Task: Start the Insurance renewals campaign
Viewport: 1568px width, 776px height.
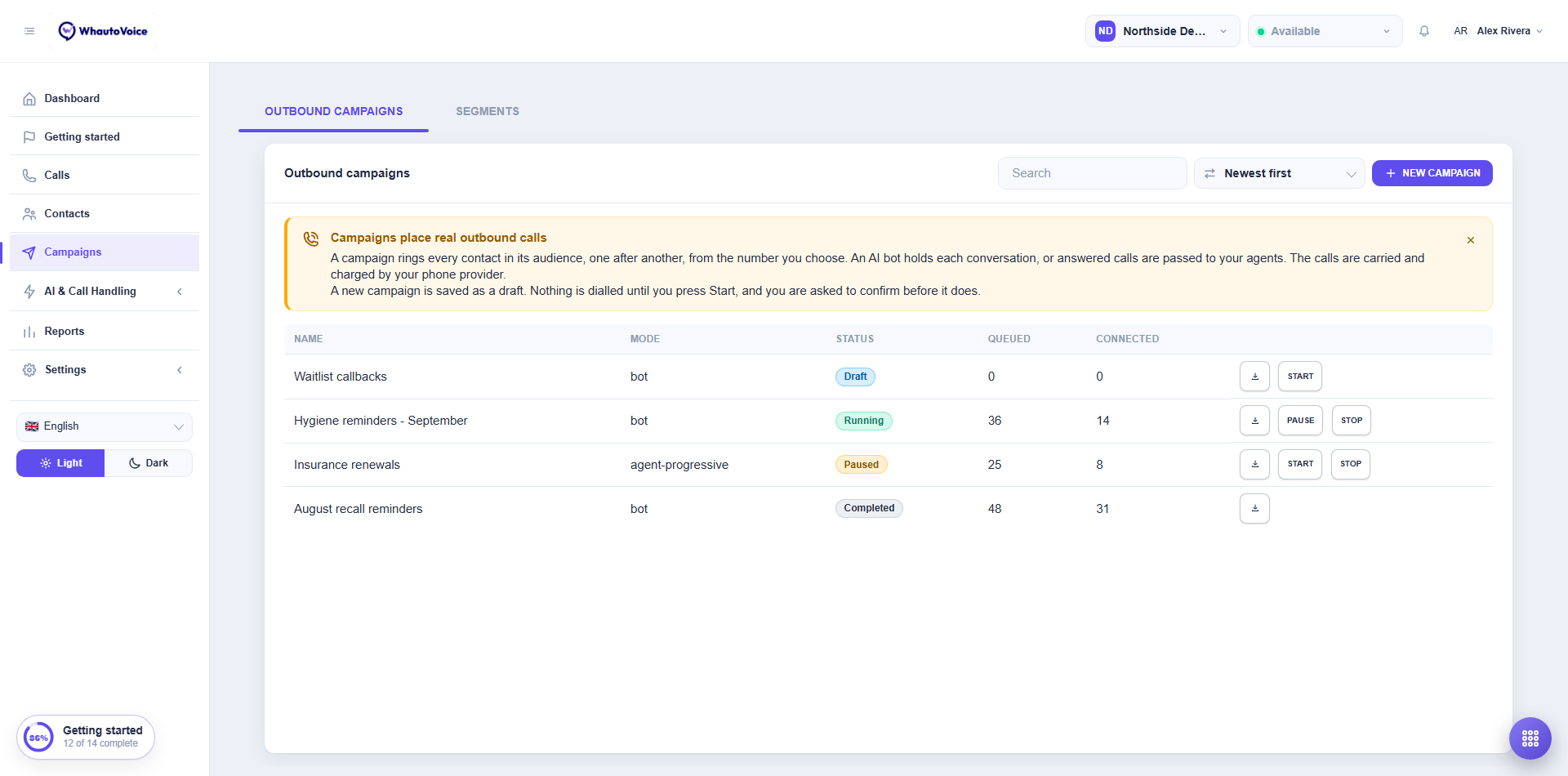Action: (x=1300, y=464)
